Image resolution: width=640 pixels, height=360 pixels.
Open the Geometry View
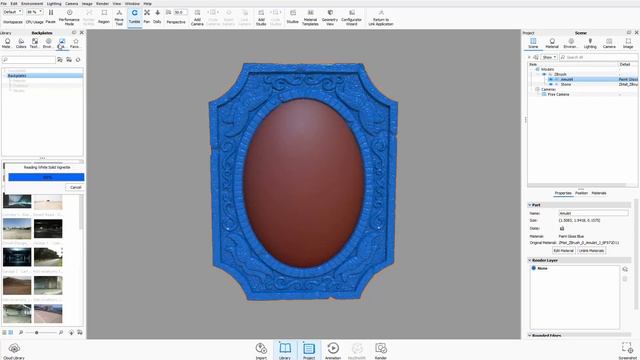(x=330, y=17)
